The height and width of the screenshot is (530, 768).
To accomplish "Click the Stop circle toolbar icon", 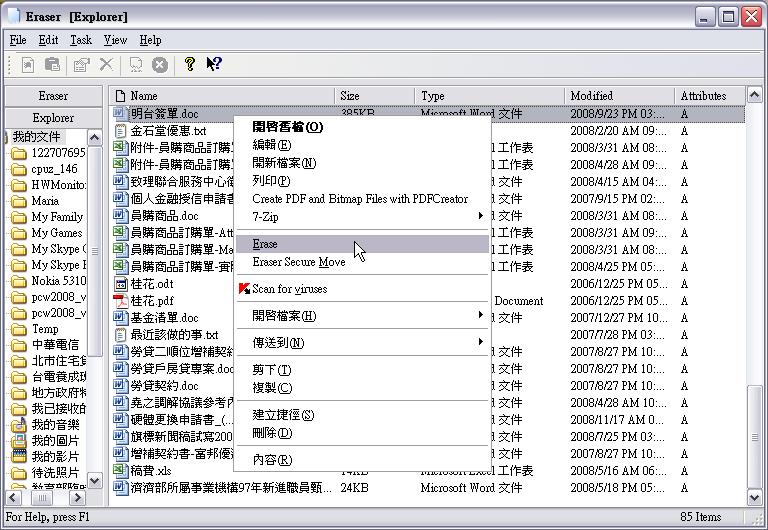I will tap(160, 65).
